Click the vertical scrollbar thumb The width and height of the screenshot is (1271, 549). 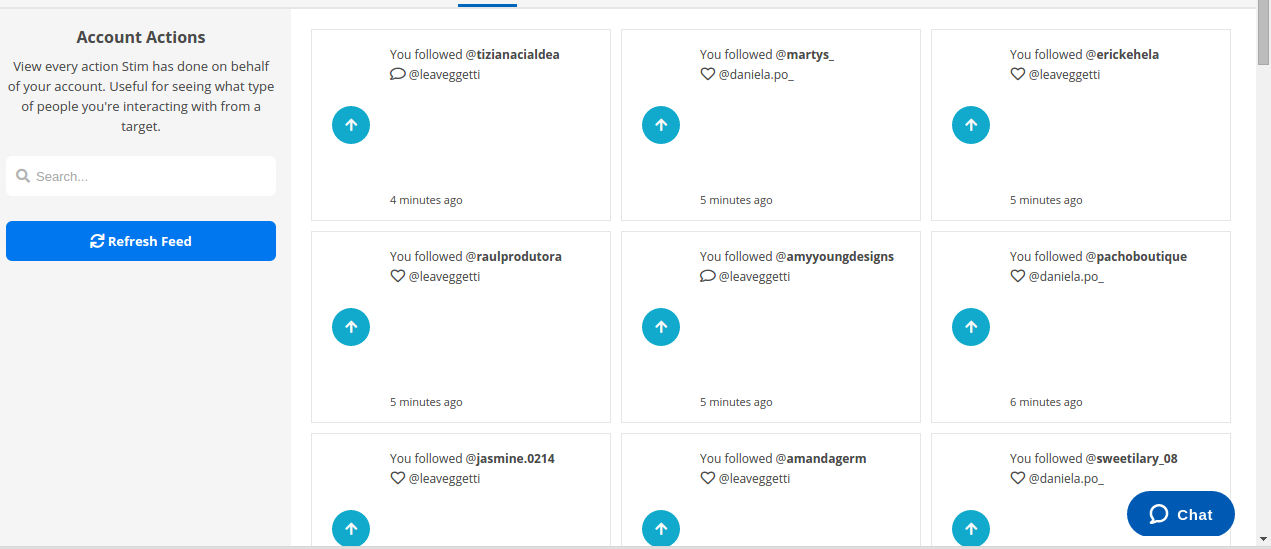pyautogui.click(x=1264, y=35)
